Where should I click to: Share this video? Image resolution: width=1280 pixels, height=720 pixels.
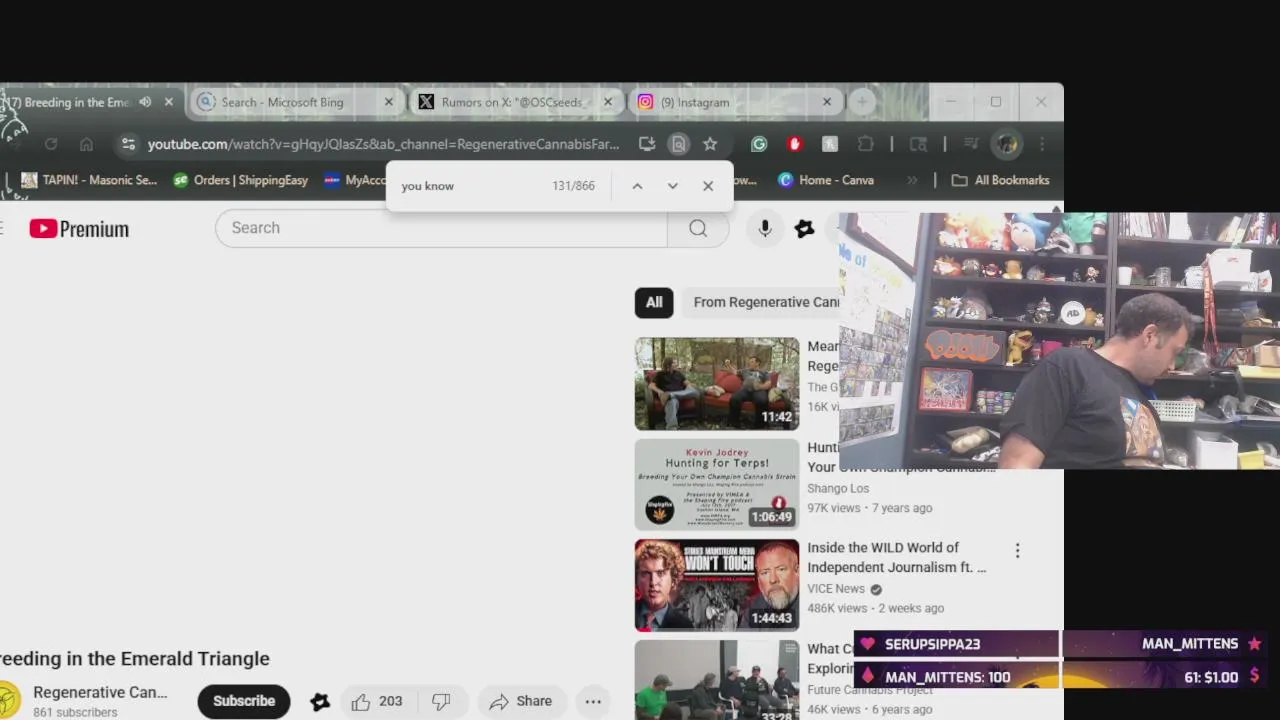[x=521, y=702]
